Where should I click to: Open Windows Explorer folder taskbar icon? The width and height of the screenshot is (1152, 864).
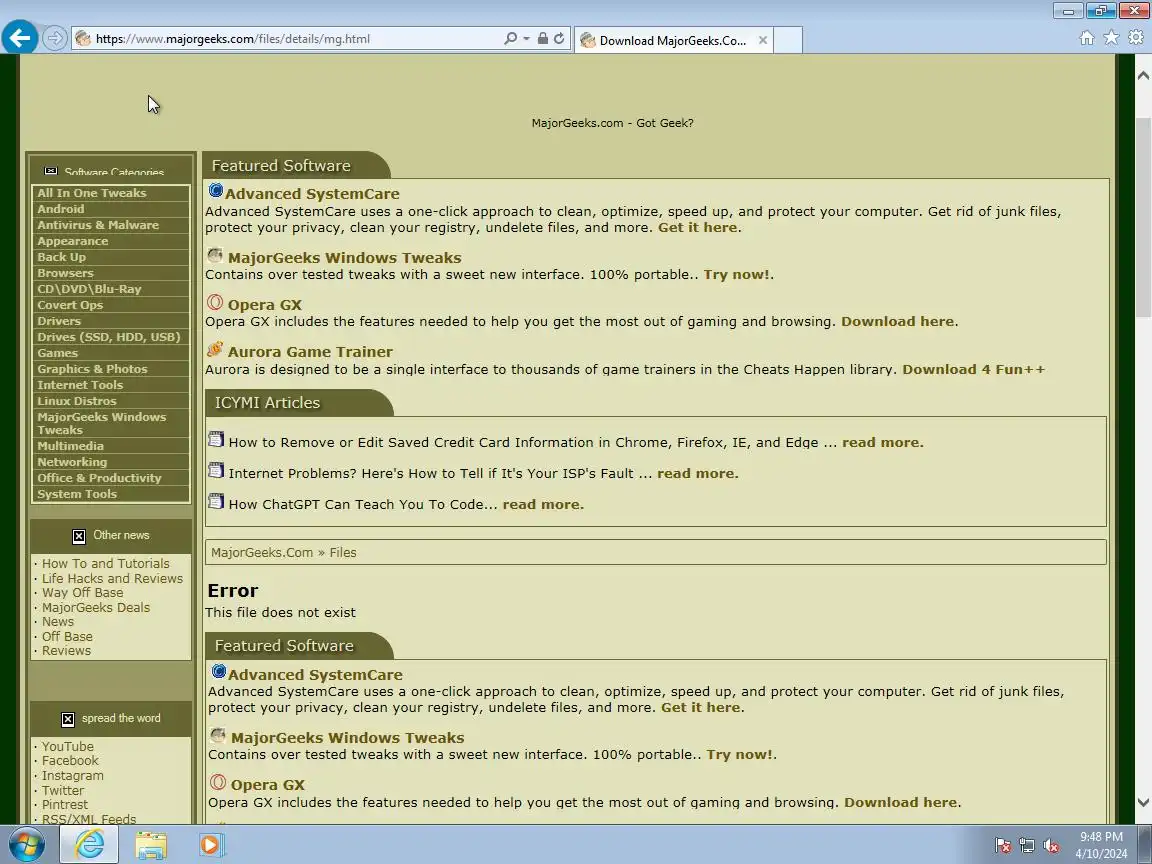point(151,845)
